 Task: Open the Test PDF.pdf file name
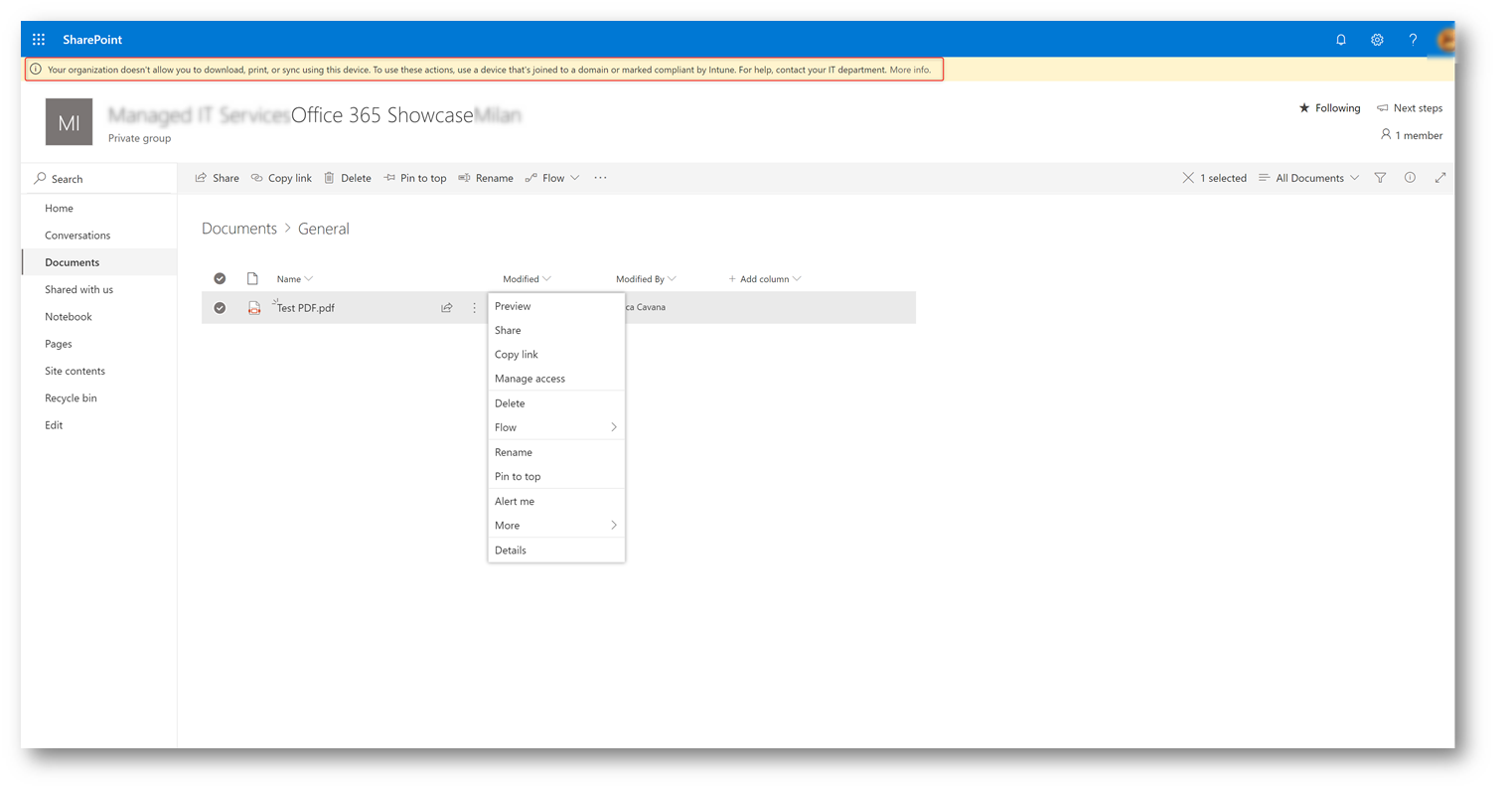[306, 308]
